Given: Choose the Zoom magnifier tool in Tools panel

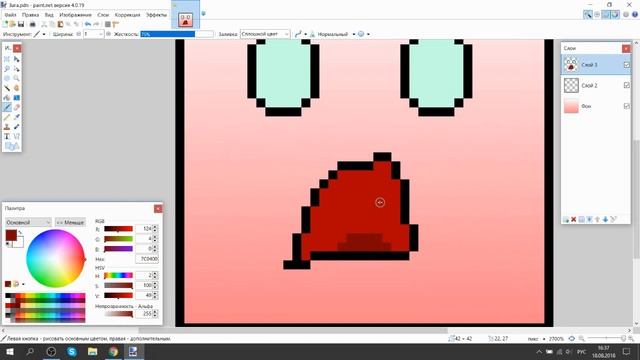Looking at the screenshot, I should [17, 78].
